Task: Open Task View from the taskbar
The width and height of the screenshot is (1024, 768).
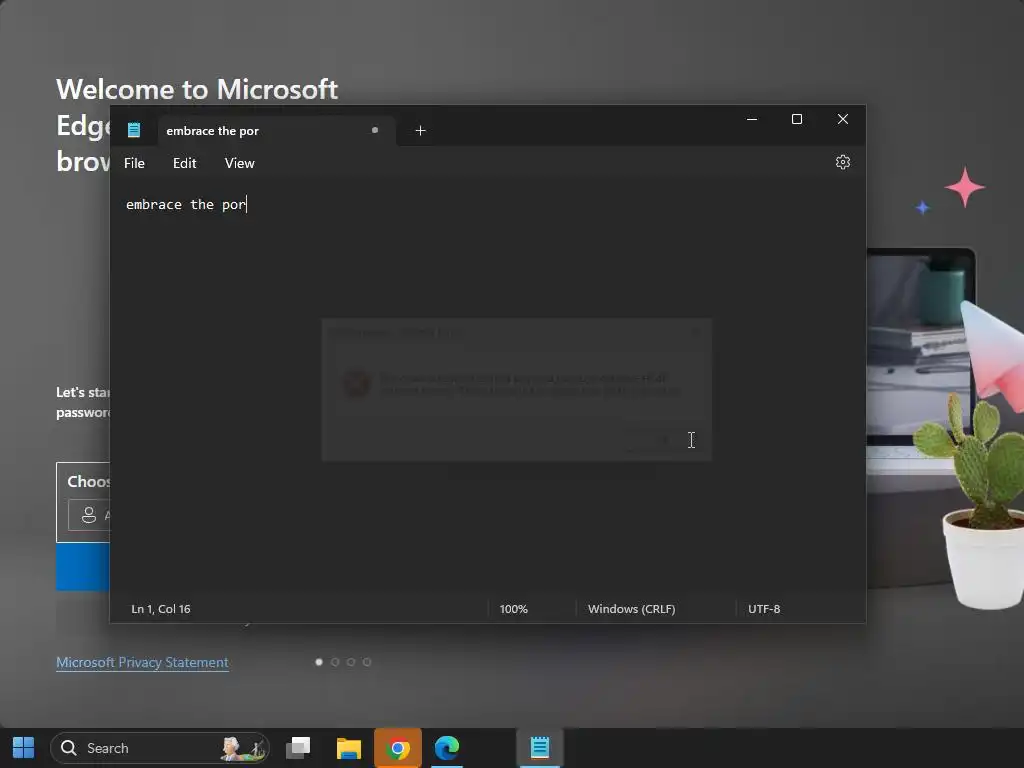Action: click(298, 748)
